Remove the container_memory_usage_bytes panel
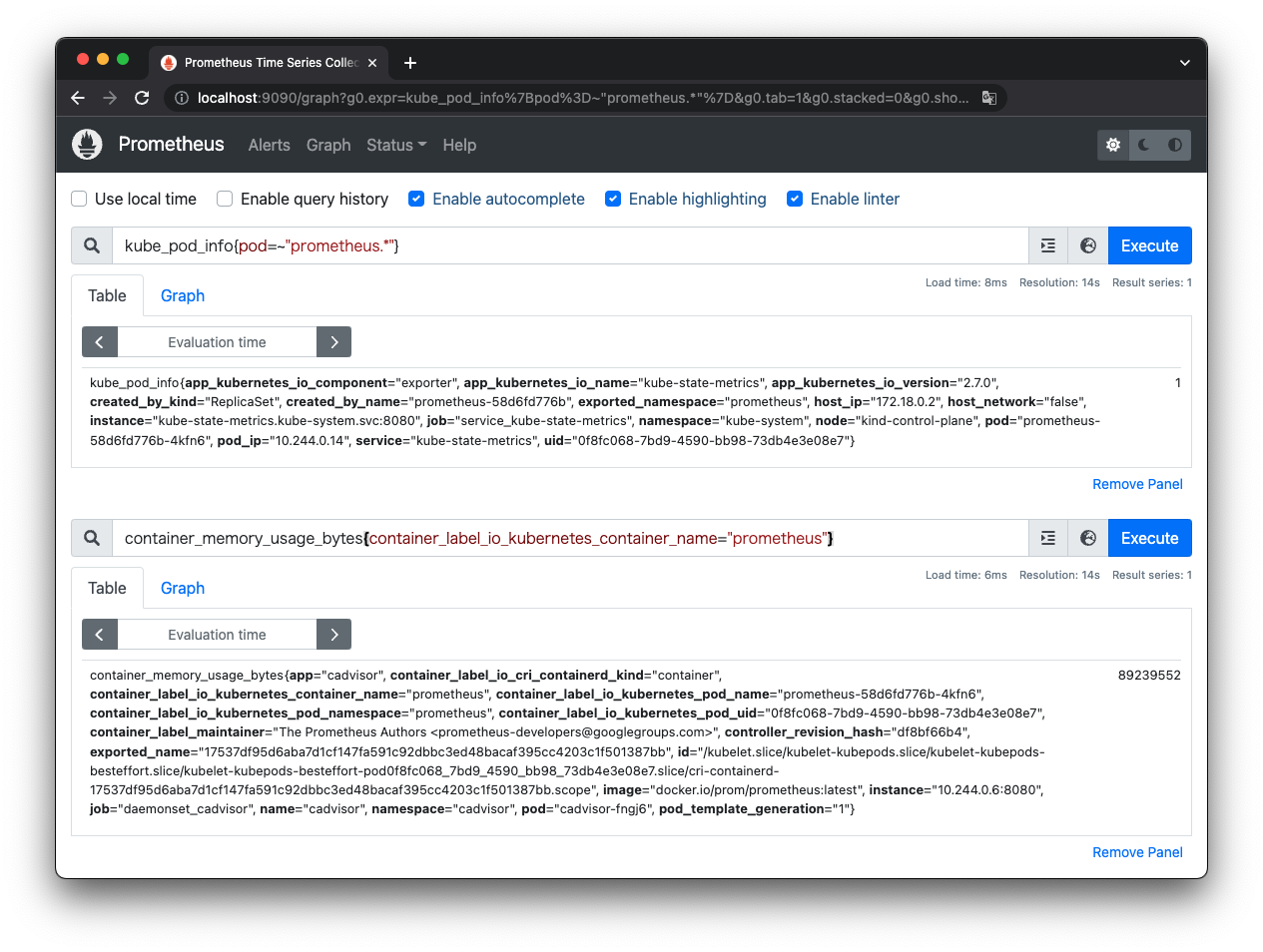This screenshot has height=952, width=1263. [1137, 852]
